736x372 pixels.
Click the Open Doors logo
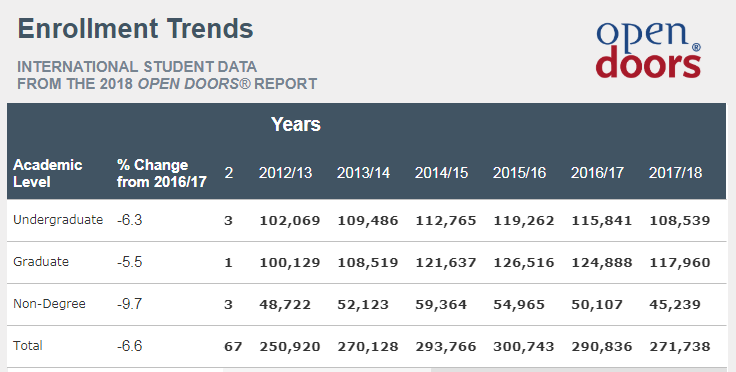click(648, 50)
